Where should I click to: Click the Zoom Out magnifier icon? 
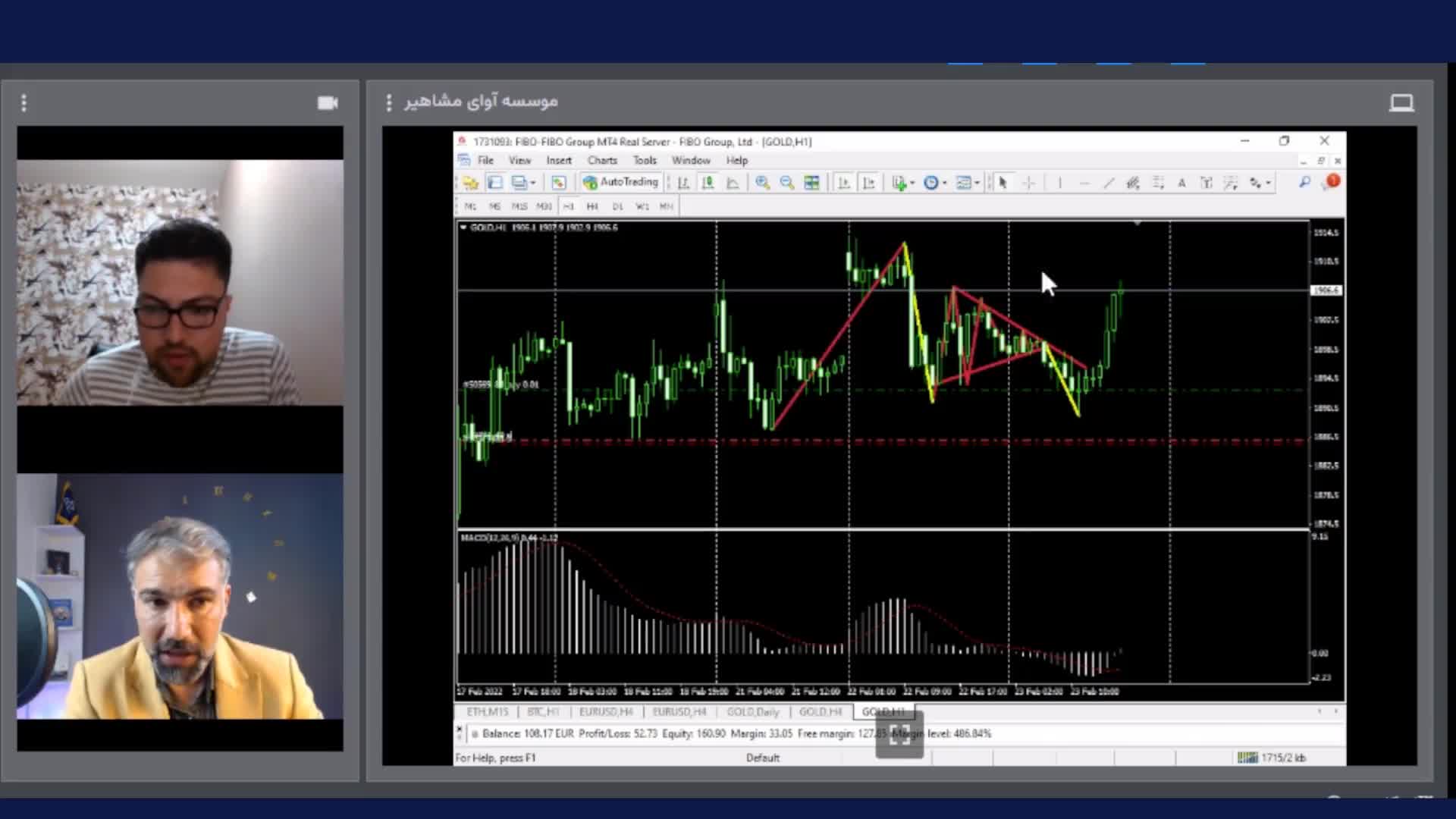pyautogui.click(x=786, y=183)
